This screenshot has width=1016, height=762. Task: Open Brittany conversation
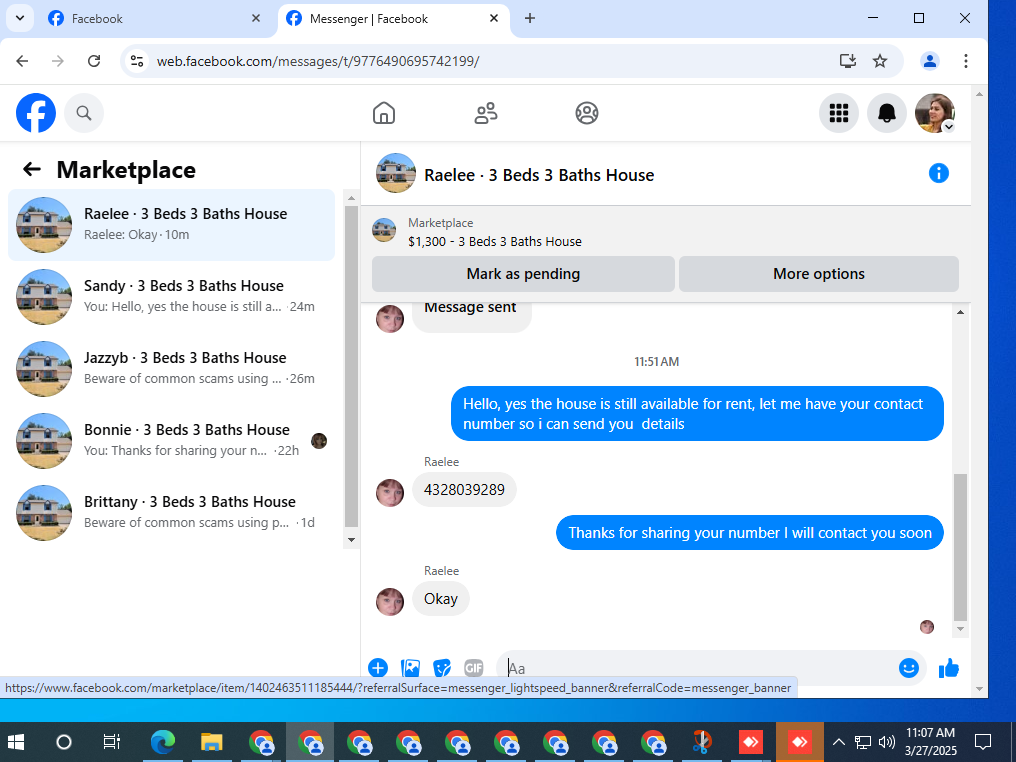point(171,513)
